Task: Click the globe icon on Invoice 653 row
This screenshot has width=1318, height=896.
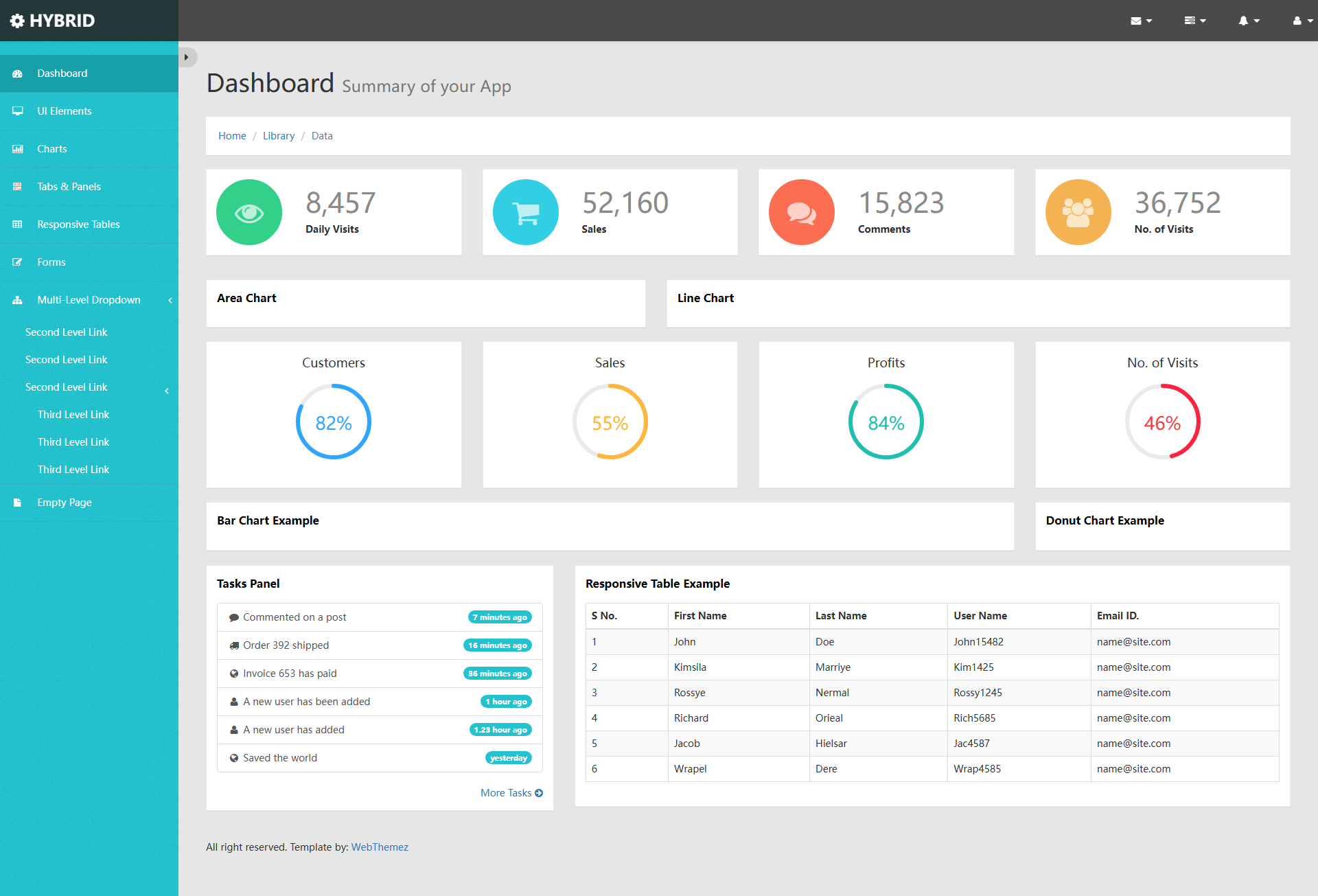Action: [x=234, y=674]
